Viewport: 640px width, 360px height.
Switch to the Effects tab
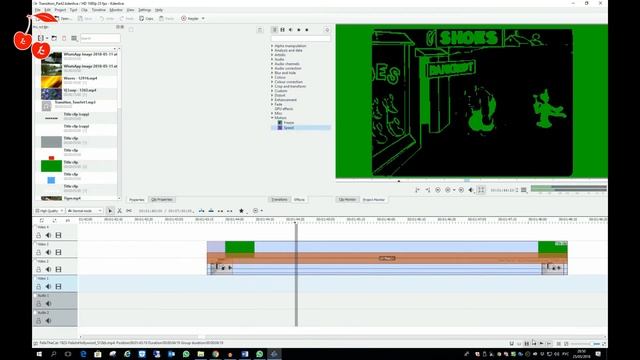point(299,200)
